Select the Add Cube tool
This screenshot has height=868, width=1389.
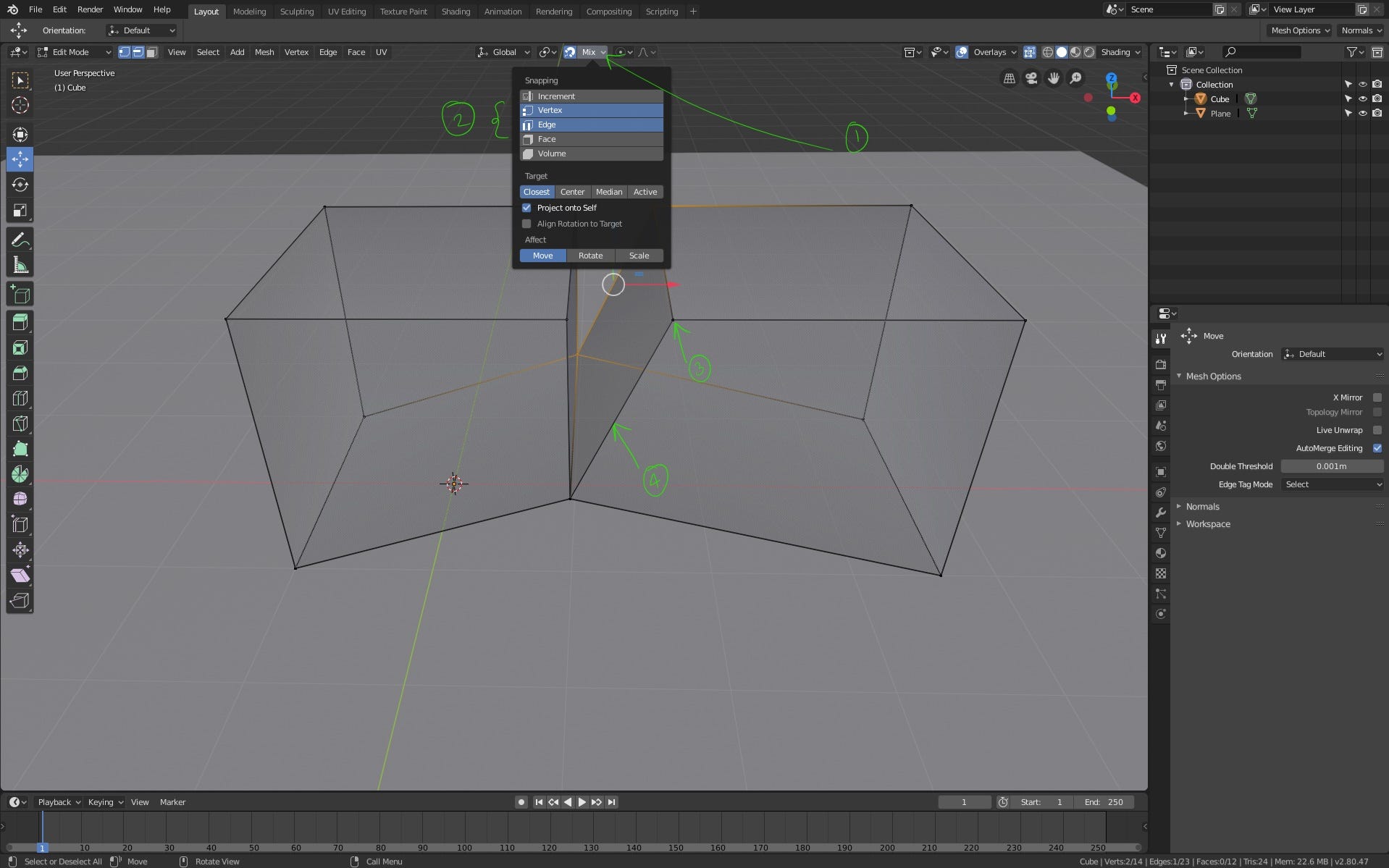pyautogui.click(x=20, y=294)
